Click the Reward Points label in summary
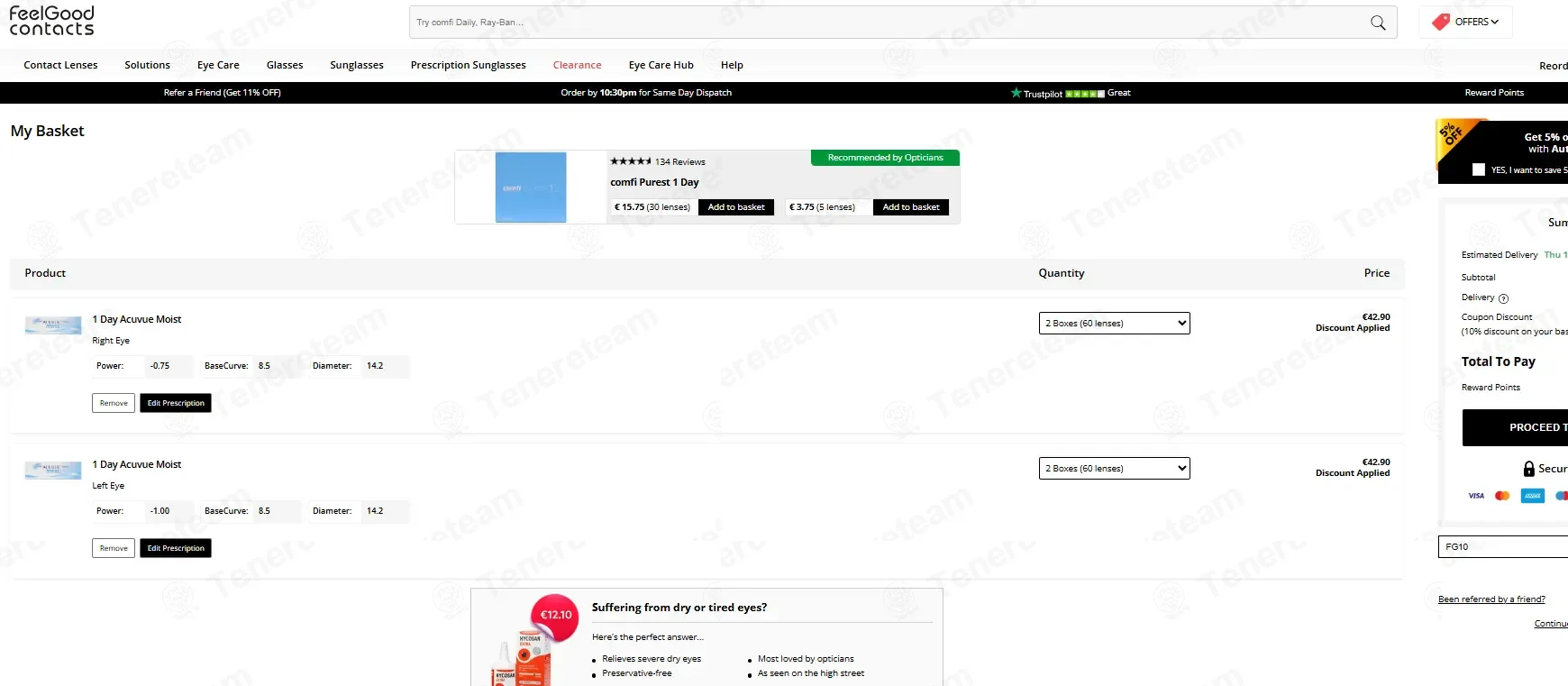The height and width of the screenshot is (686, 1568). click(1491, 388)
